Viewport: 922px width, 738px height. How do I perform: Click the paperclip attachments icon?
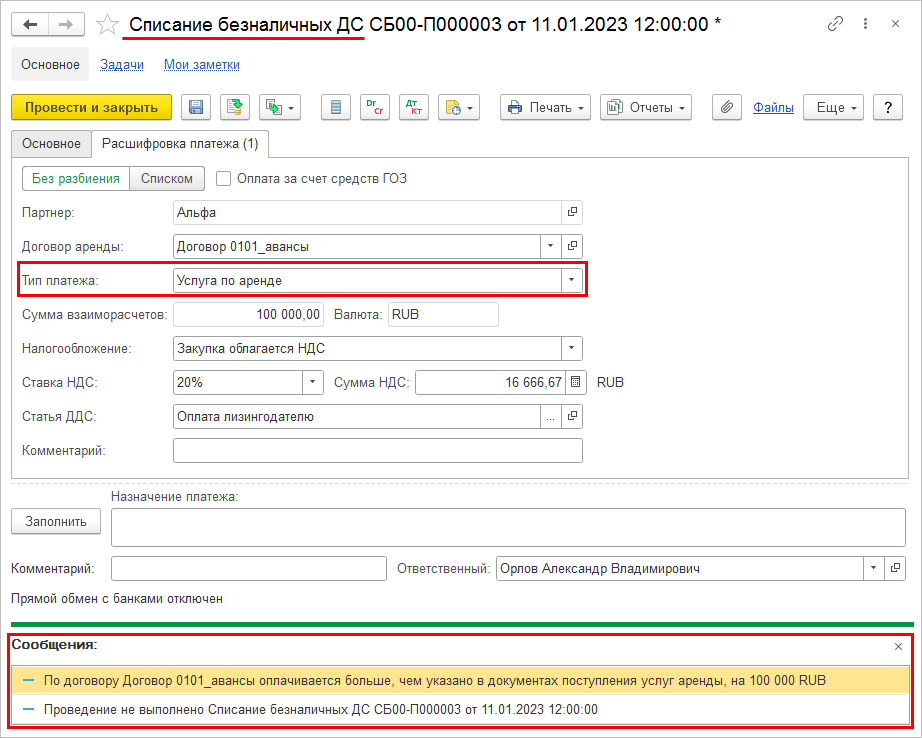[x=727, y=108]
